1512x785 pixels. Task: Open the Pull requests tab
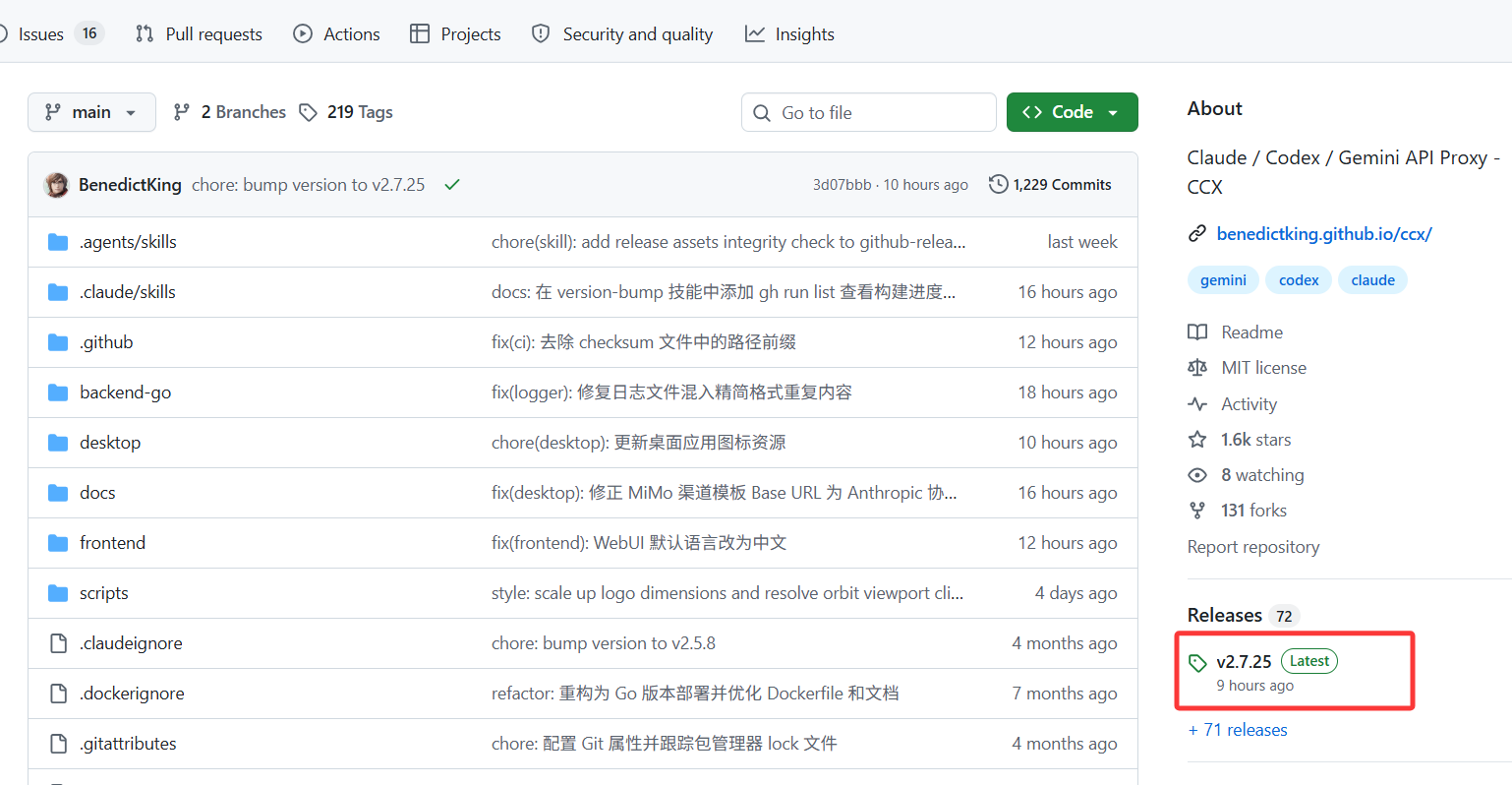coord(199,33)
